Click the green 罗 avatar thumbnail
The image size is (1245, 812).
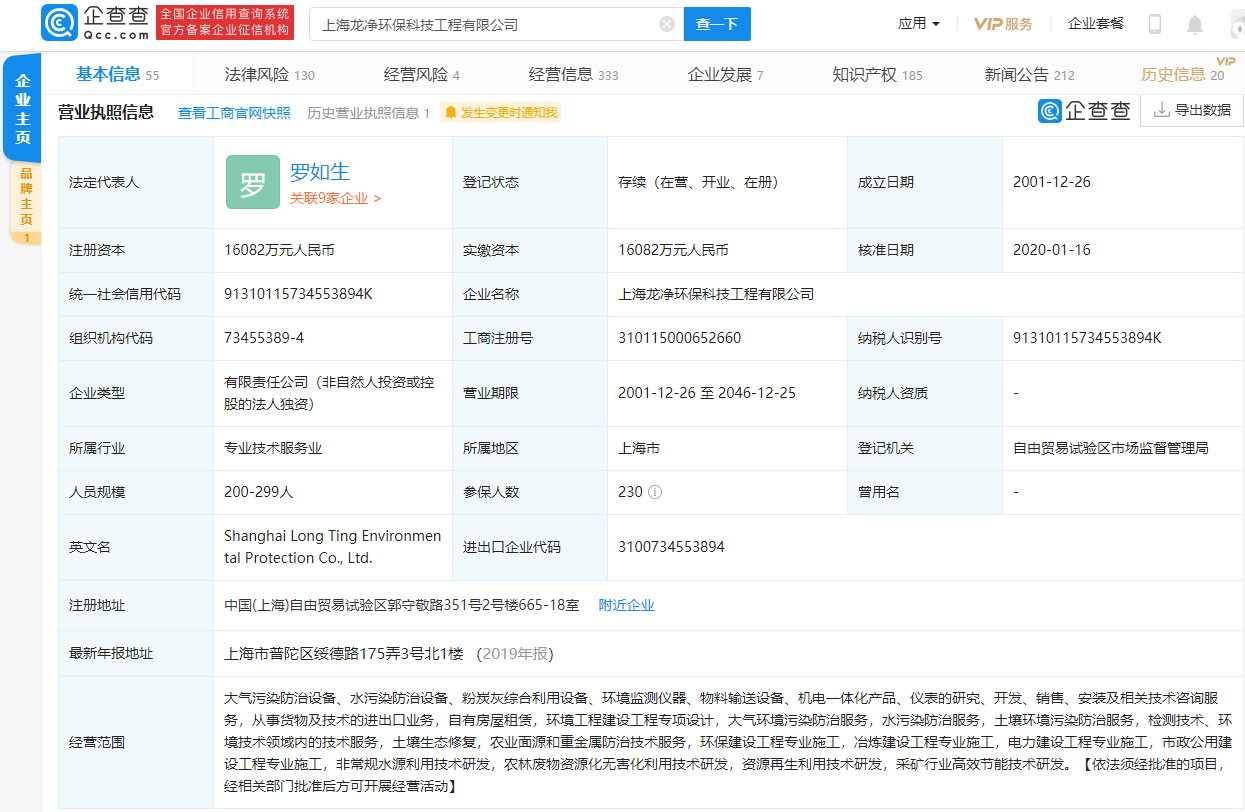point(252,182)
